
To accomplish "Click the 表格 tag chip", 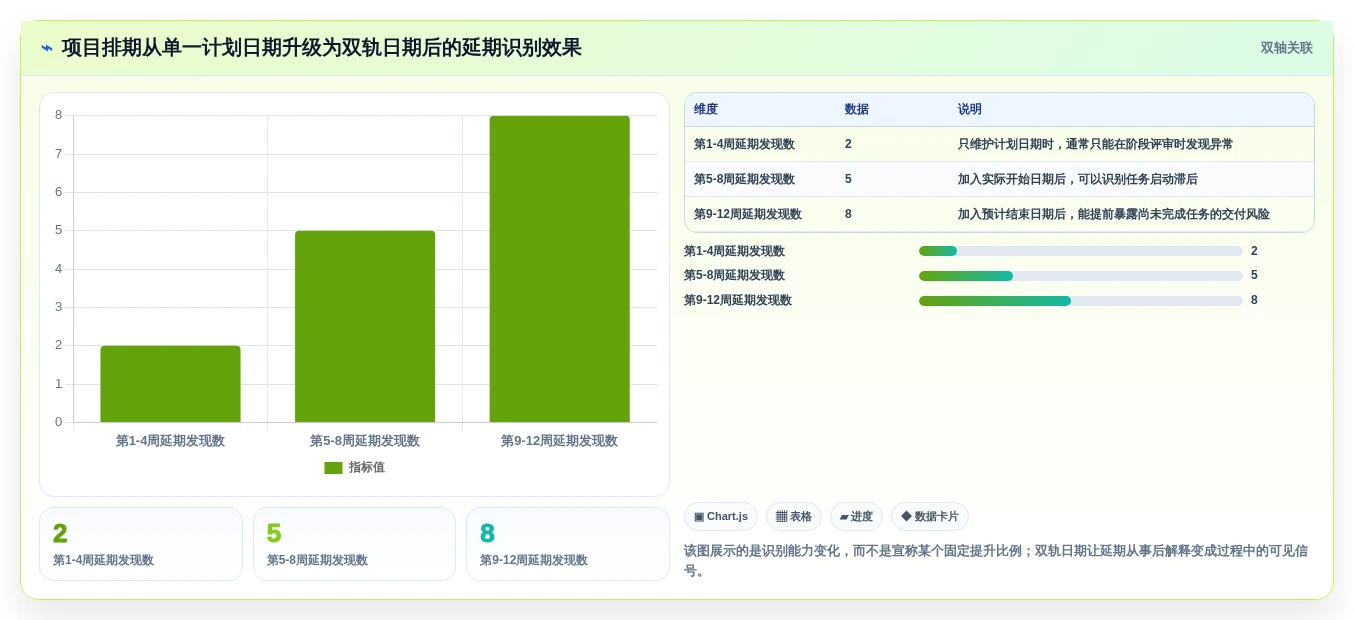I will [794, 516].
